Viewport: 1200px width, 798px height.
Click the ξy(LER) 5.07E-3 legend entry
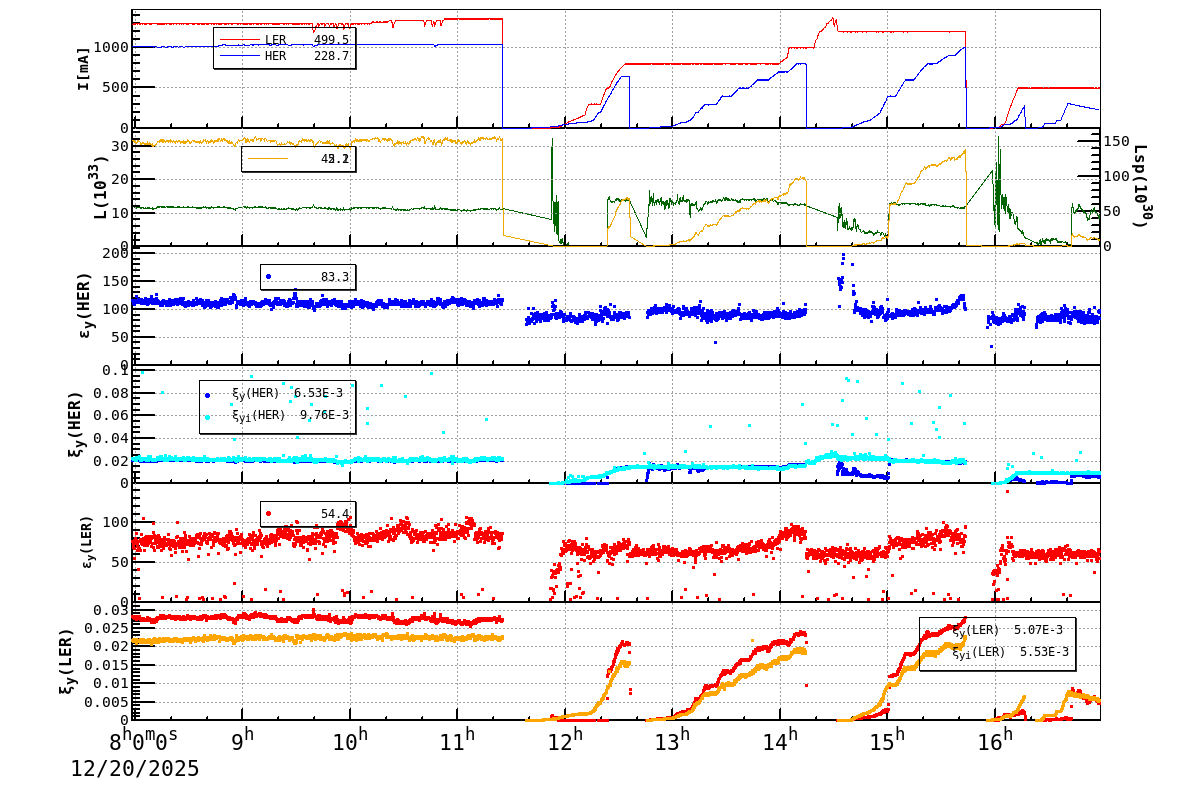click(1007, 631)
